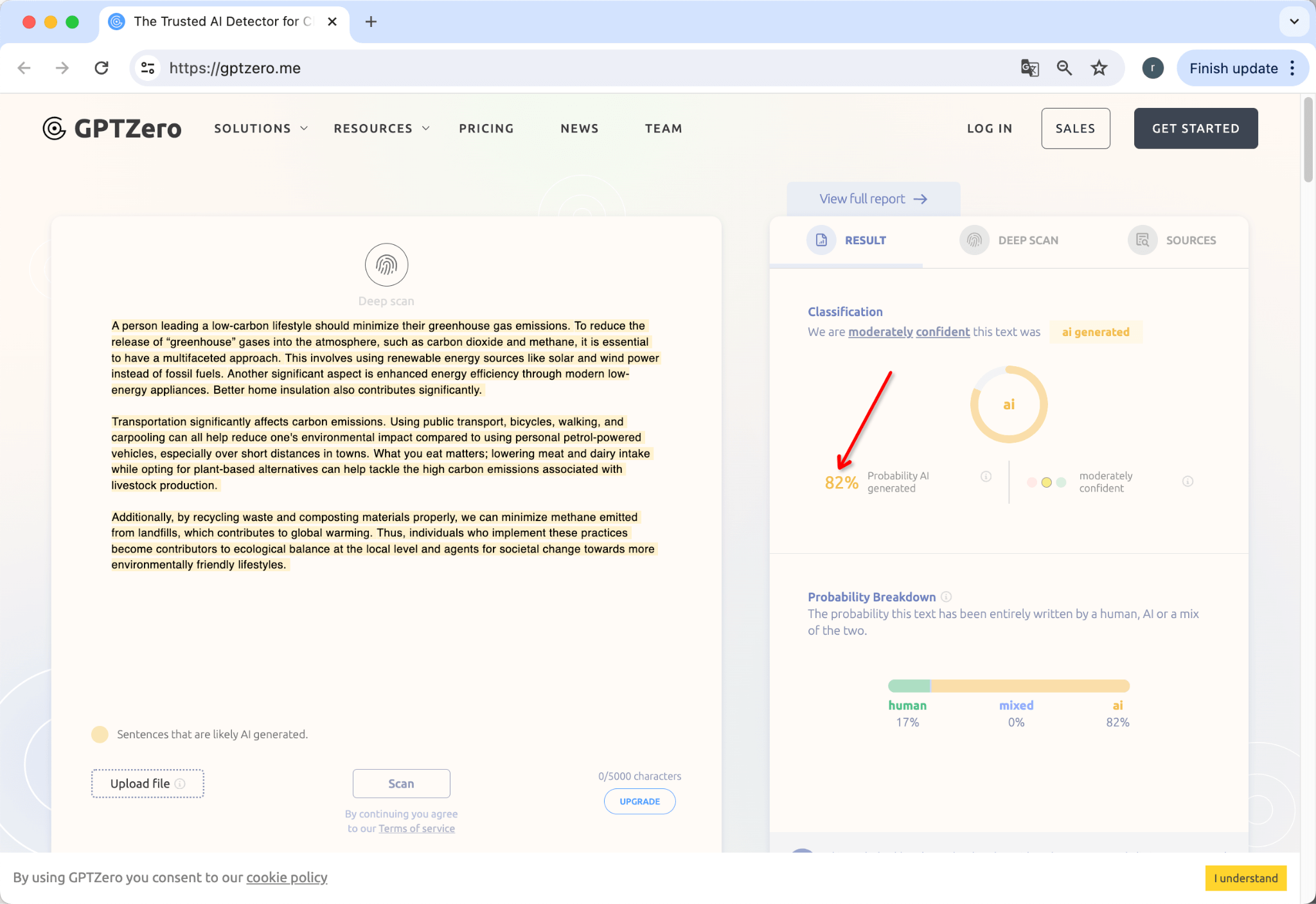This screenshot has width=1316, height=904.
Task: Switch to the Sources tab
Action: [x=1172, y=240]
